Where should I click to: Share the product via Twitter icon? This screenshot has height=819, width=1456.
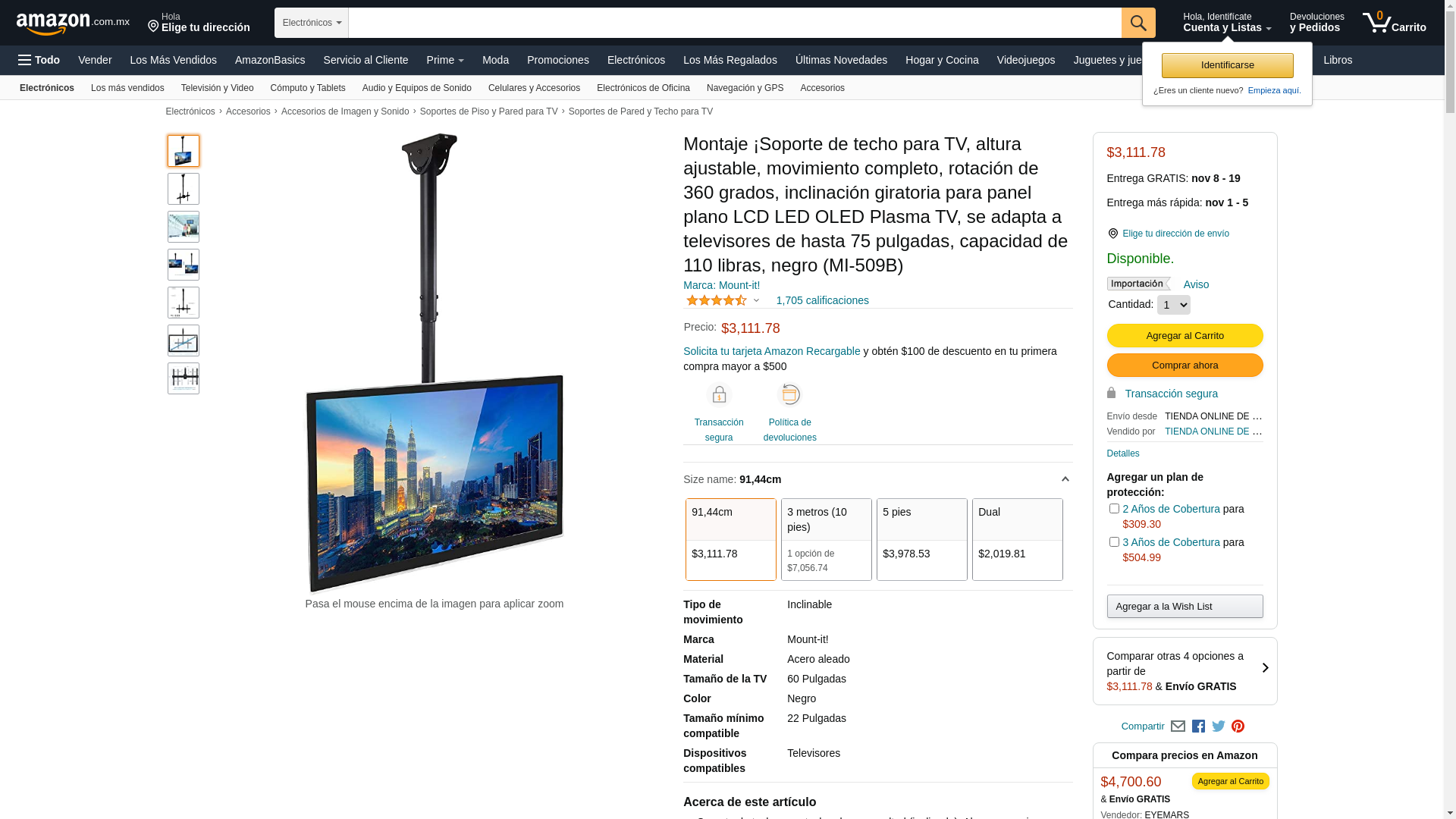pyautogui.click(x=1219, y=726)
